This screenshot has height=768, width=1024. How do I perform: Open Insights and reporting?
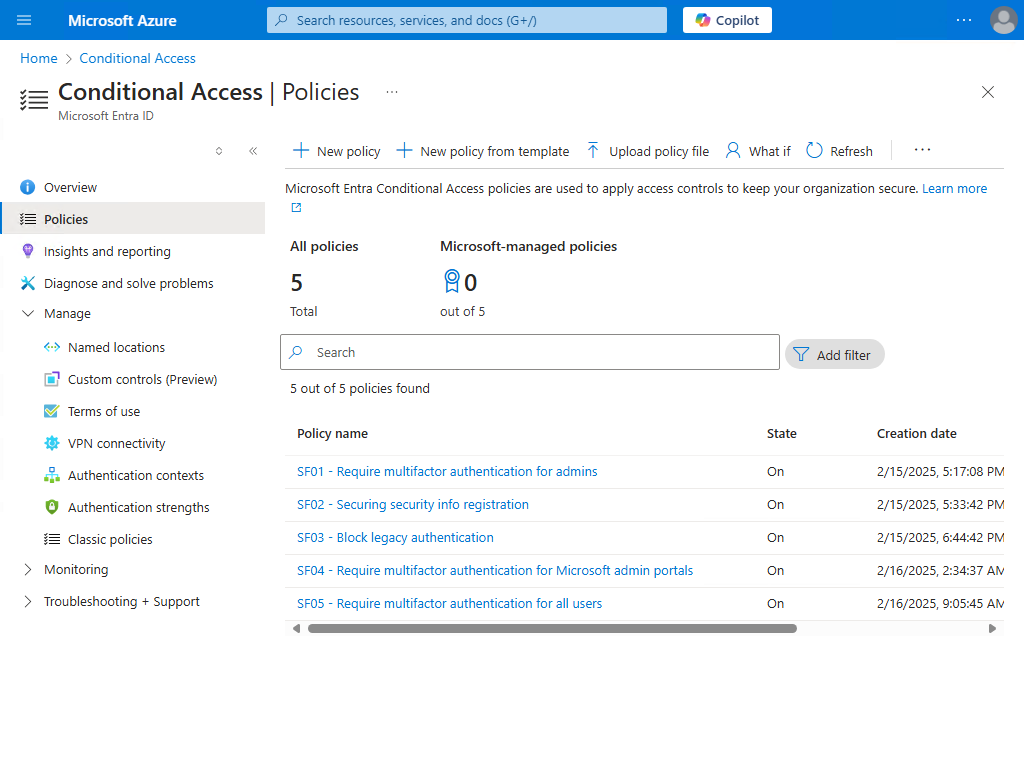(107, 251)
